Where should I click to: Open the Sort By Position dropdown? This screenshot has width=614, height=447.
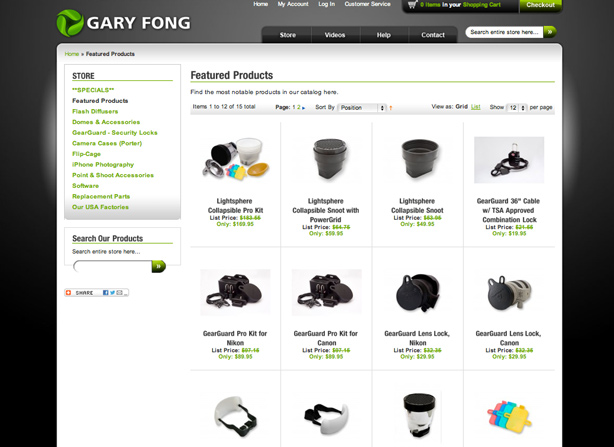(362, 108)
